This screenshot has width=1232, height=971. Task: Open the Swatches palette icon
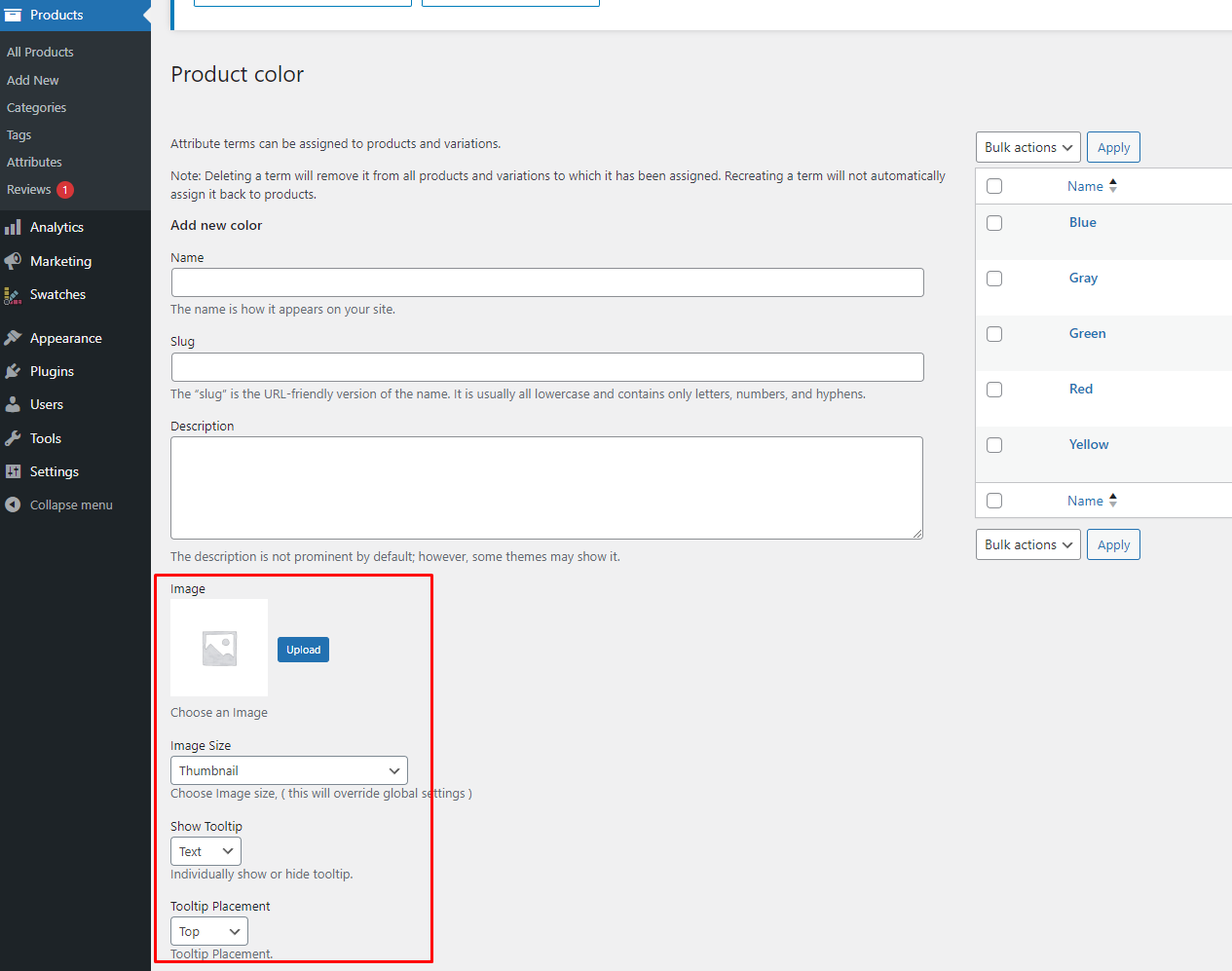pyautogui.click(x=13, y=295)
